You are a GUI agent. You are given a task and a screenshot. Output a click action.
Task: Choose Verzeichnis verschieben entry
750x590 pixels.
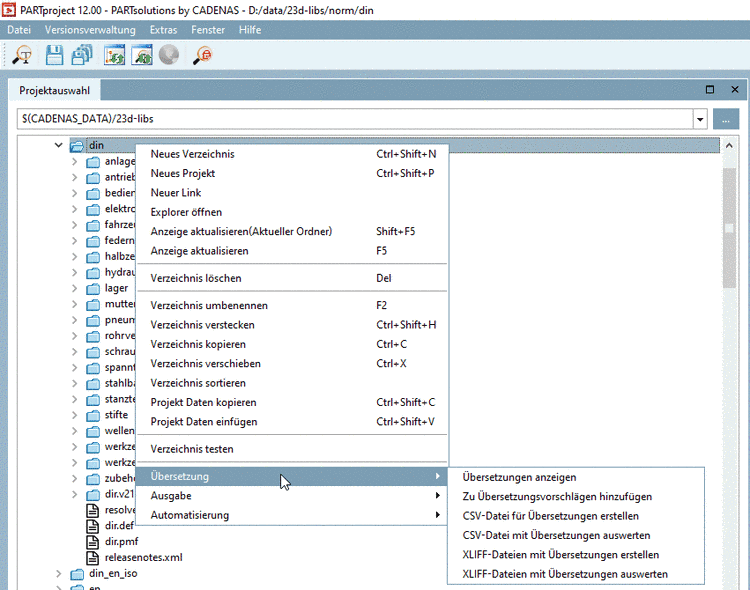click(x=292, y=364)
